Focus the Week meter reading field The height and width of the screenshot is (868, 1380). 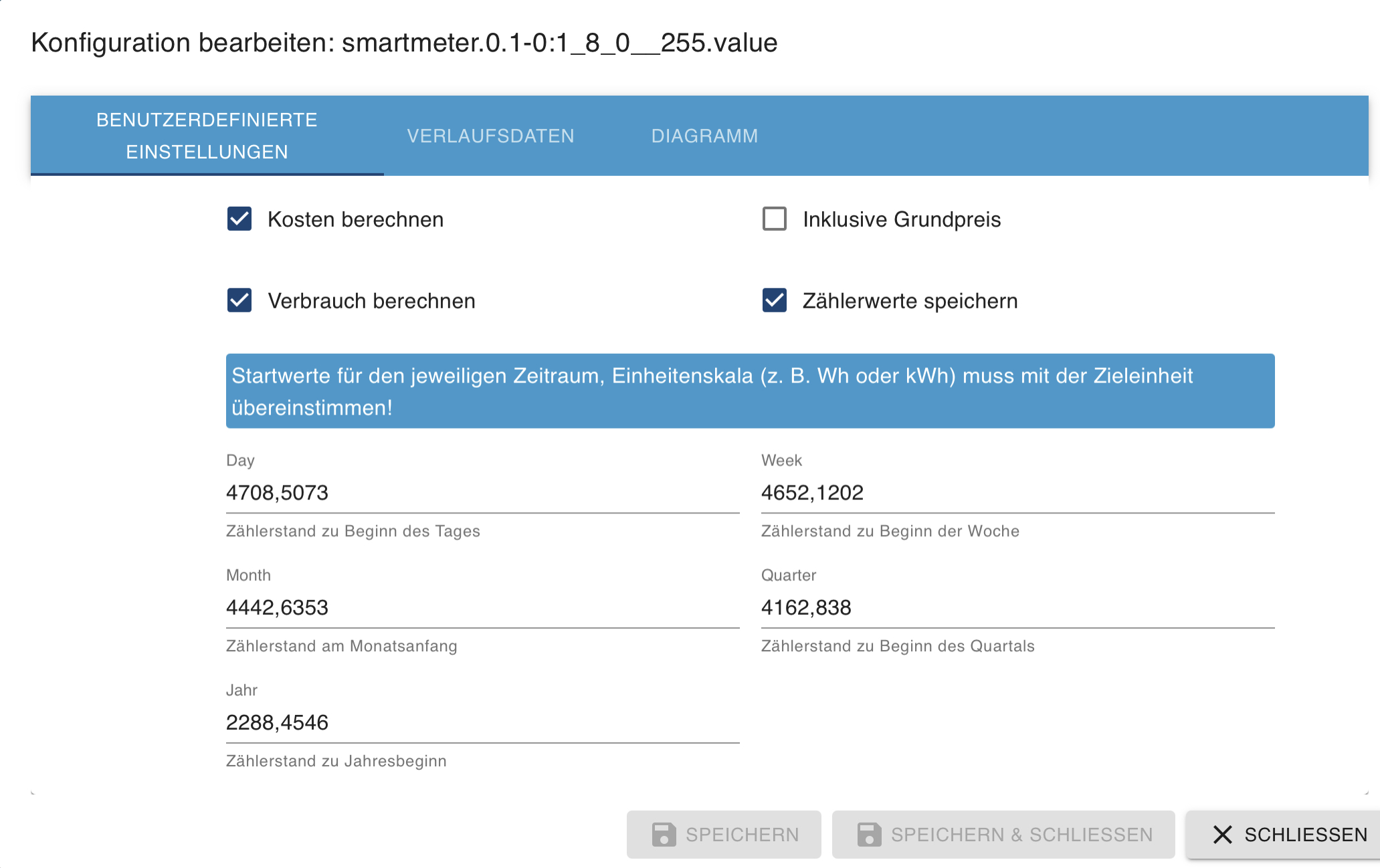tap(1017, 493)
